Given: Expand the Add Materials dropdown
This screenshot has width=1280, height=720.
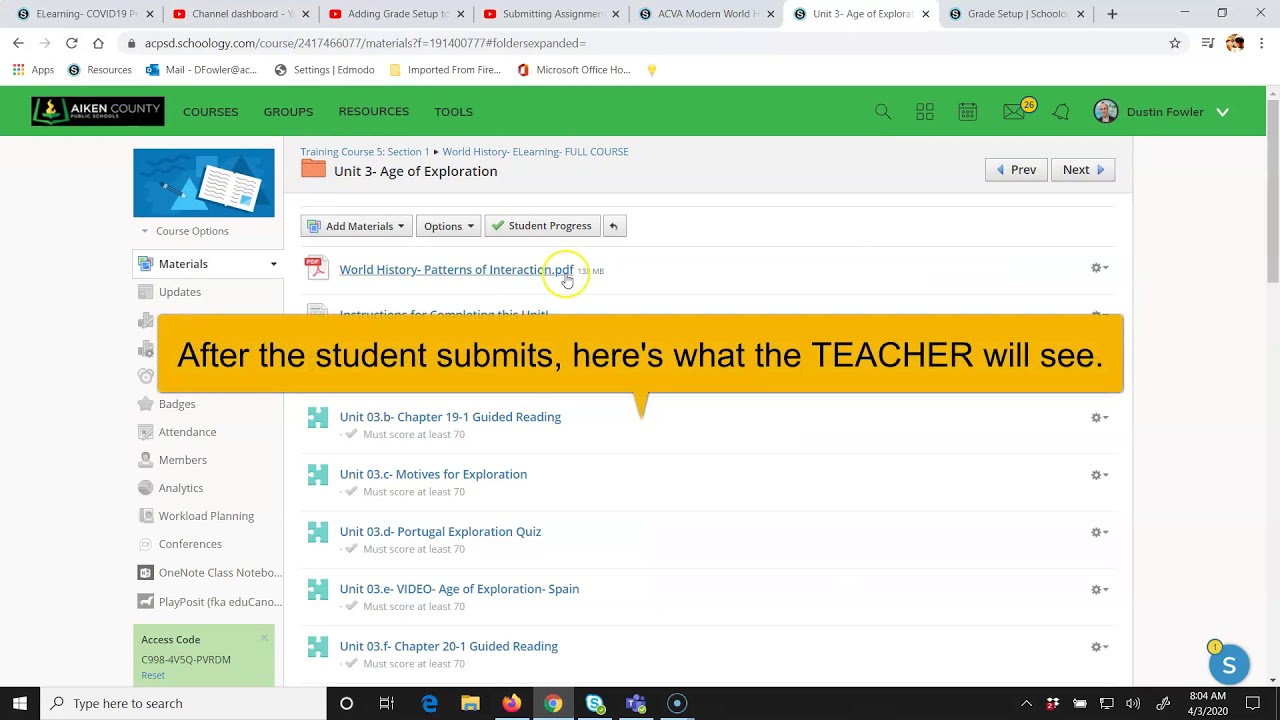Looking at the screenshot, I should (x=357, y=226).
